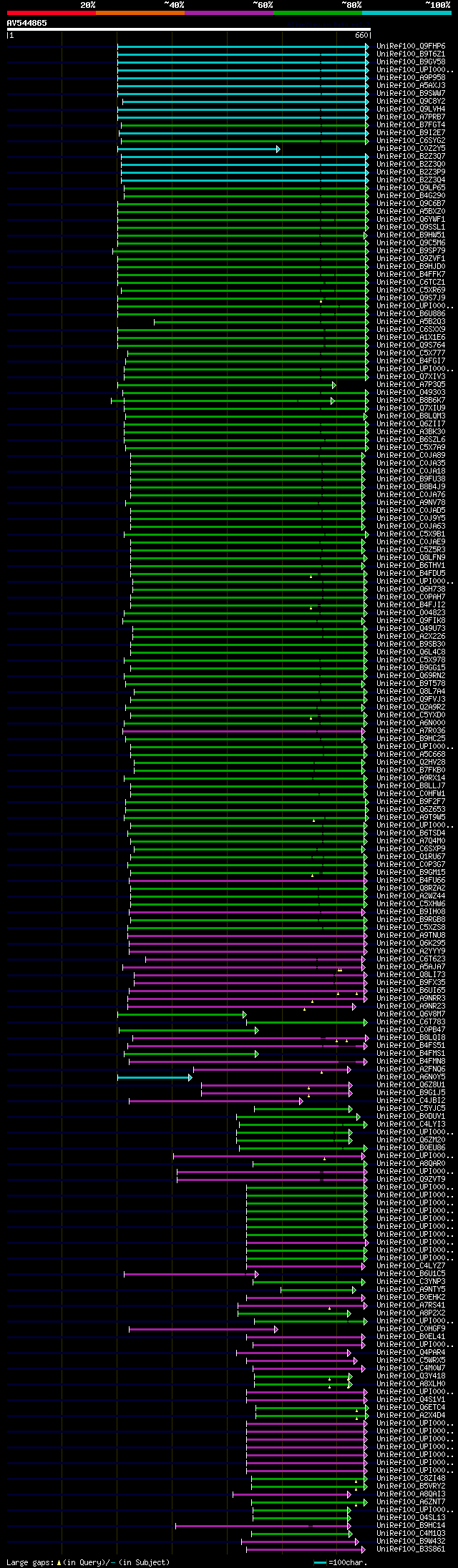
Task: Click UniRef100_A7RS41 label
Action: 411,1305
